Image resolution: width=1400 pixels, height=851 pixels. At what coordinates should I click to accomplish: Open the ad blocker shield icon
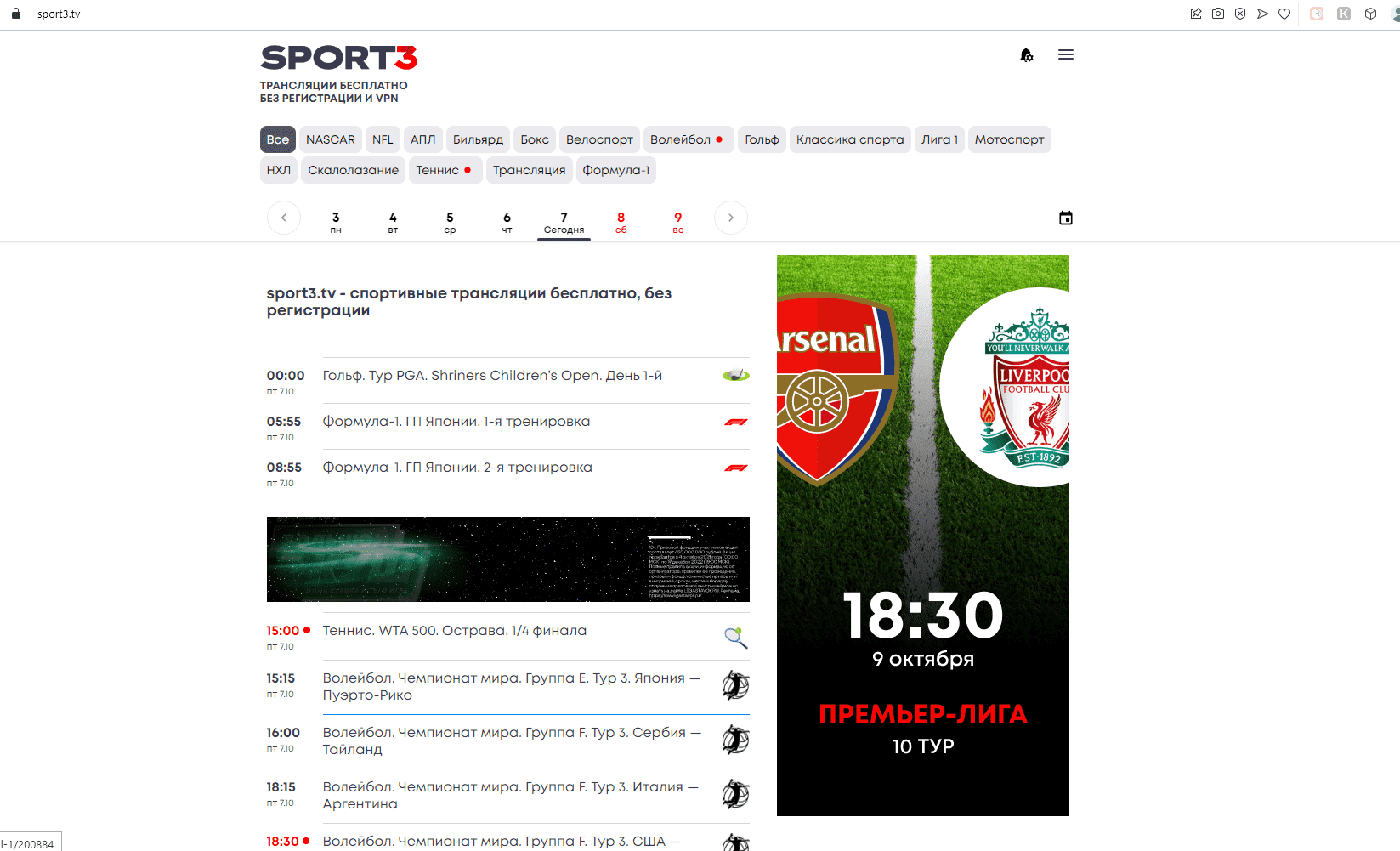[1240, 14]
